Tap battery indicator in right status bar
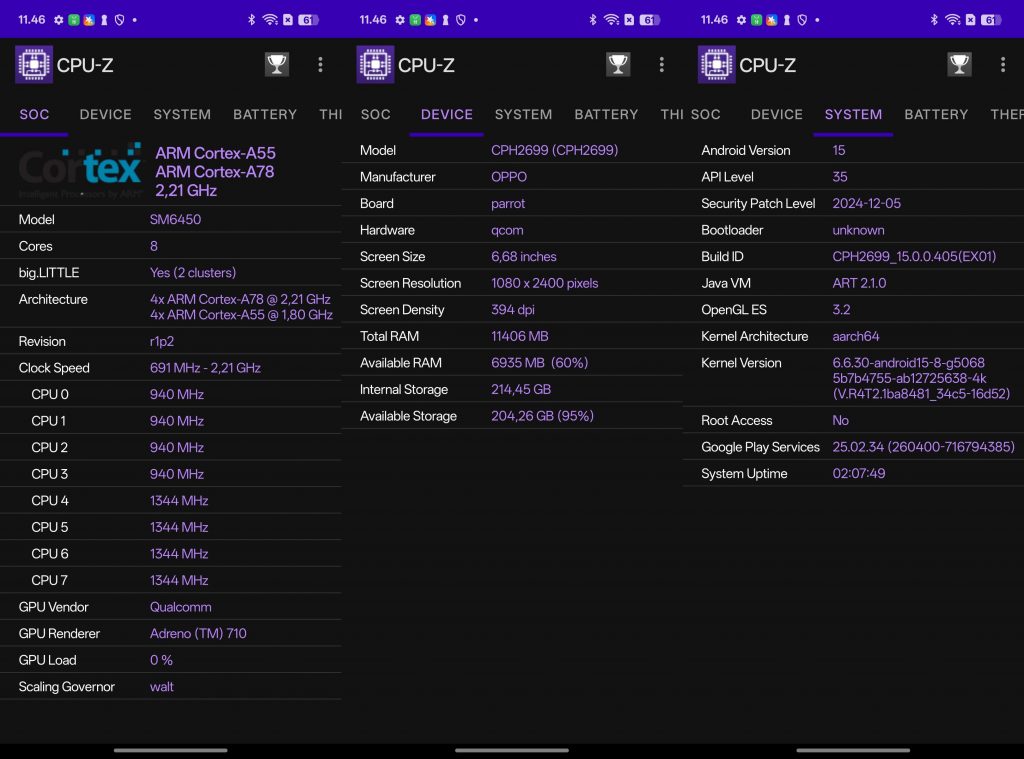This screenshot has height=759, width=1024. tap(991, 20)
